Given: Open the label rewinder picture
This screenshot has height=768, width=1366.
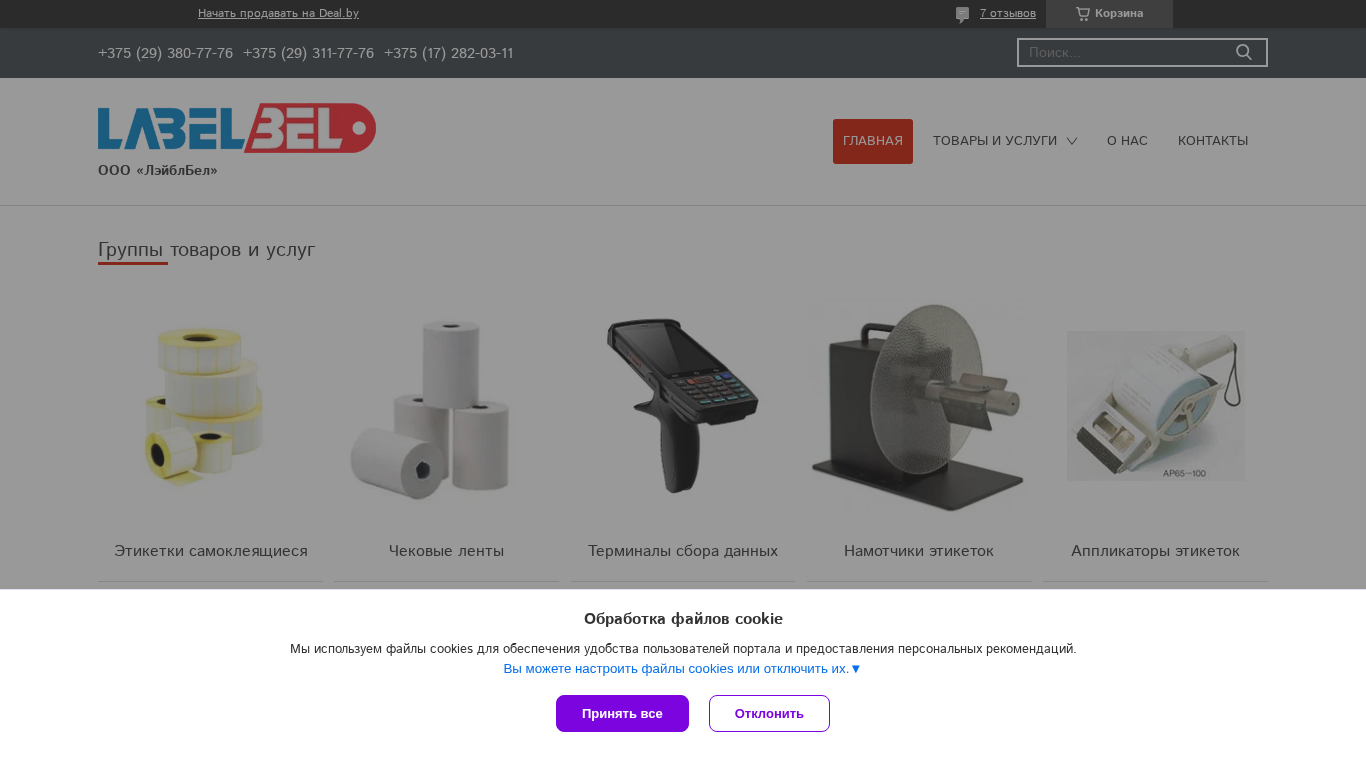Looking at the screenshot, I should (919, 407).
